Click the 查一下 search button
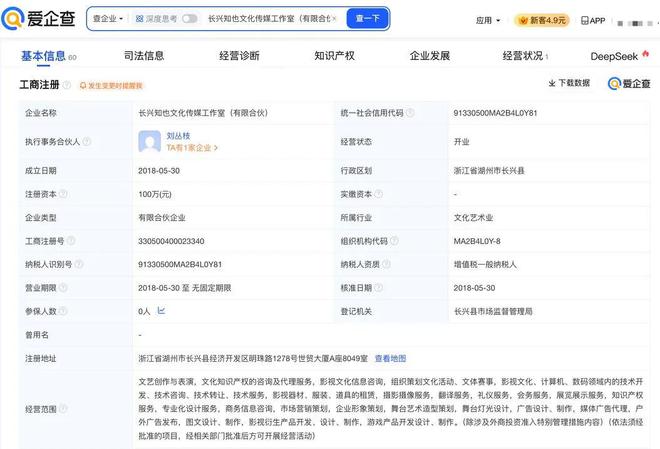 (x=367, y=19)
